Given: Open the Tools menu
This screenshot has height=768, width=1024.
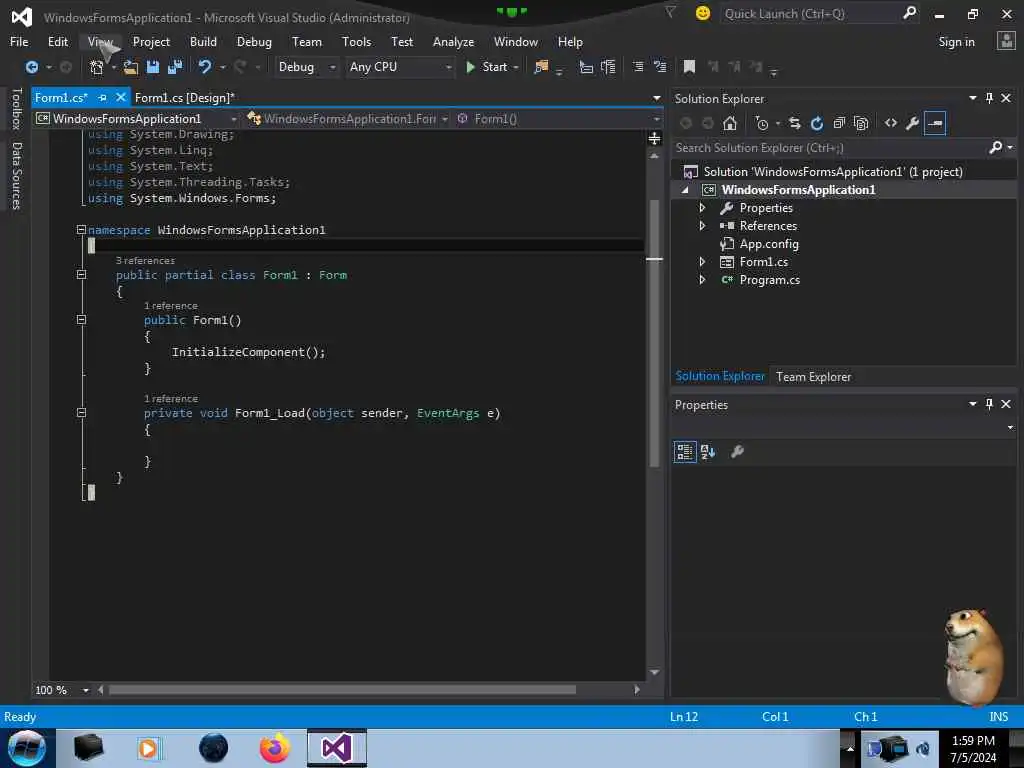Looking at the screenshot, I should pos(356,41).
